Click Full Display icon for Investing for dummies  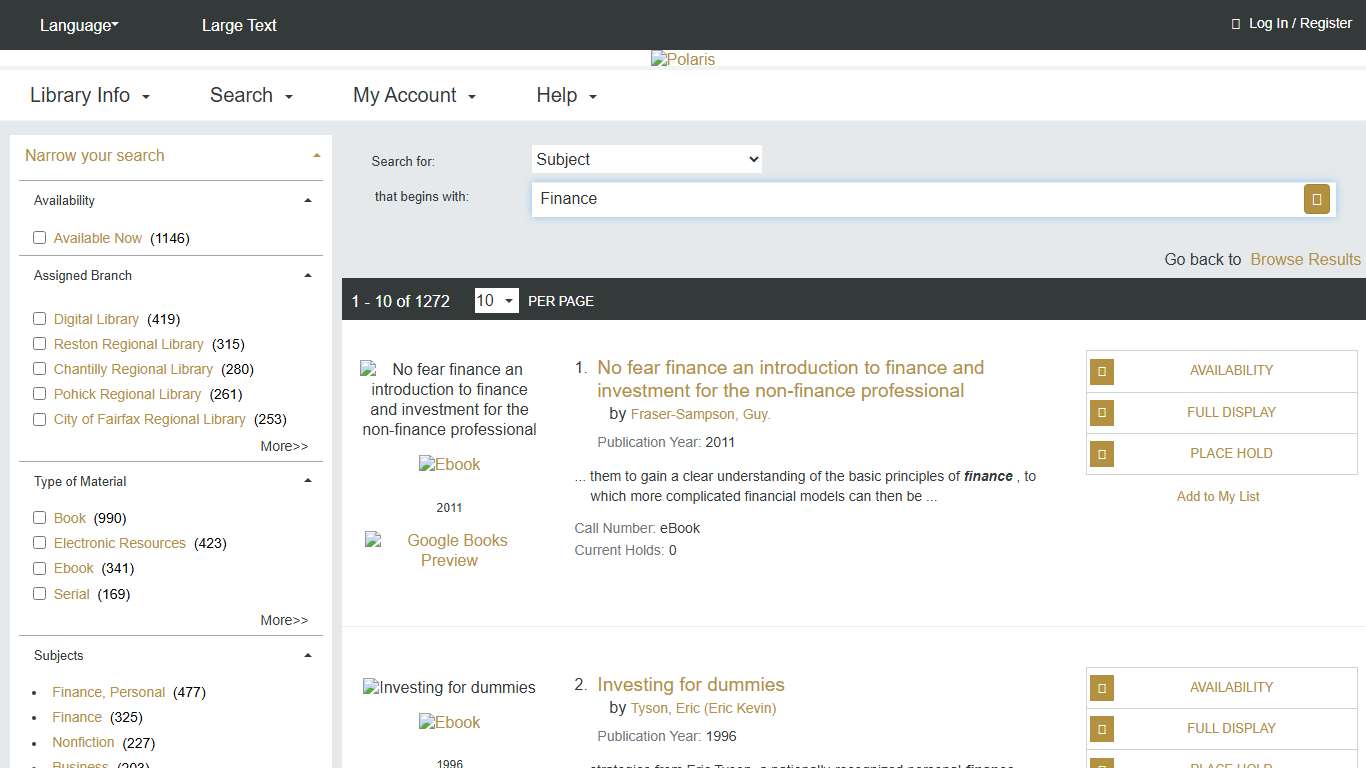point(1101,729)
